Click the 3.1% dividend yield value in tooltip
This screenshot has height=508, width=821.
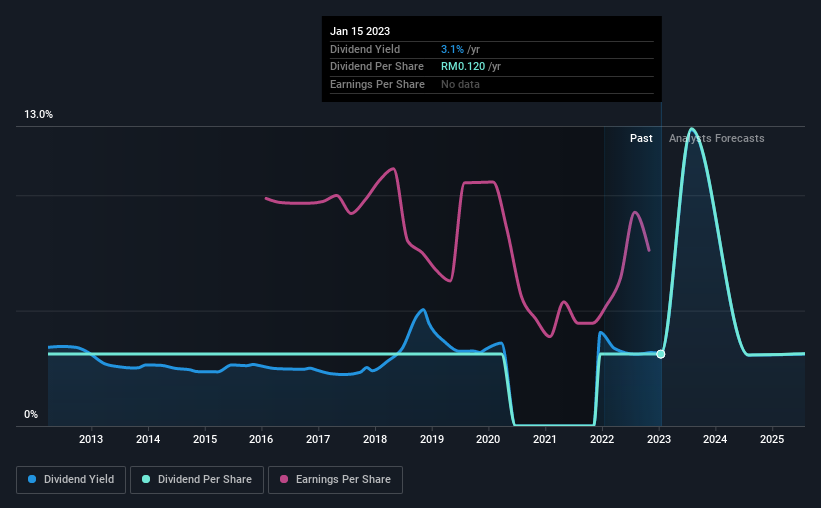452,49
